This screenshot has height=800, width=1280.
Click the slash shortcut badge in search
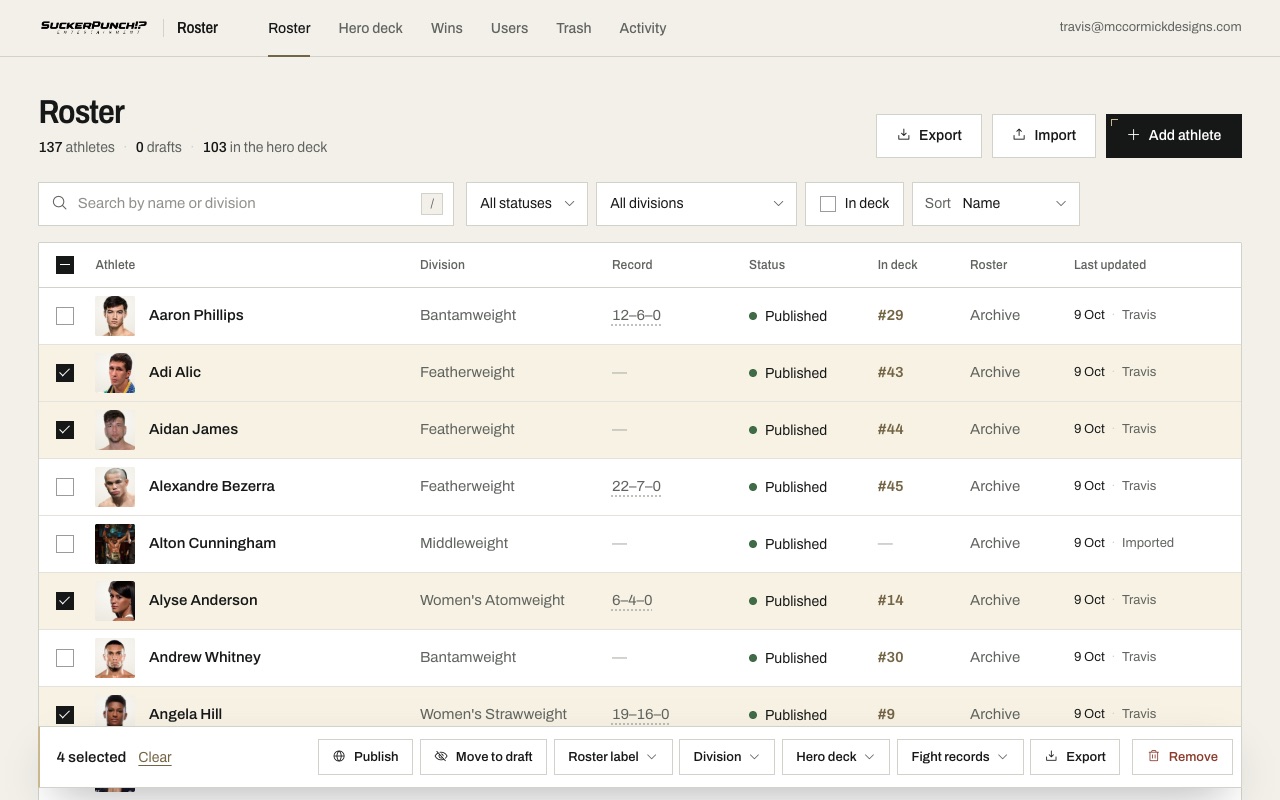pos(432,204)
